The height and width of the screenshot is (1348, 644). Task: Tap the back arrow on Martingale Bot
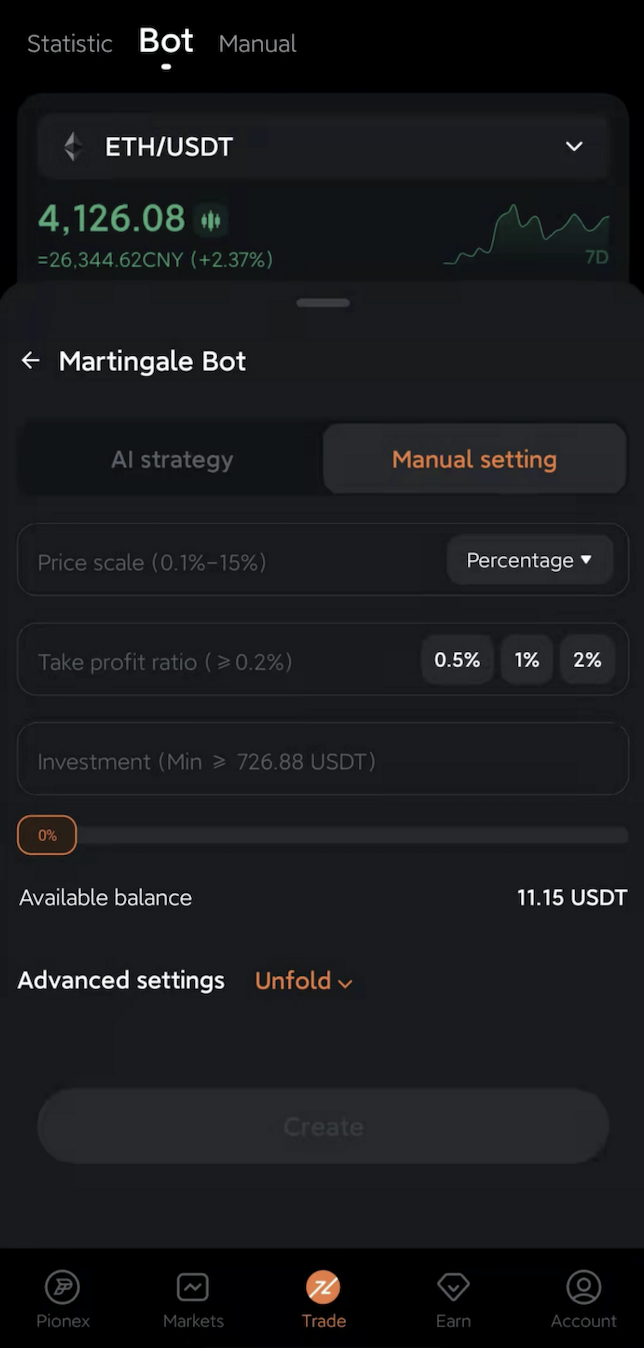(x=30, y=361)
